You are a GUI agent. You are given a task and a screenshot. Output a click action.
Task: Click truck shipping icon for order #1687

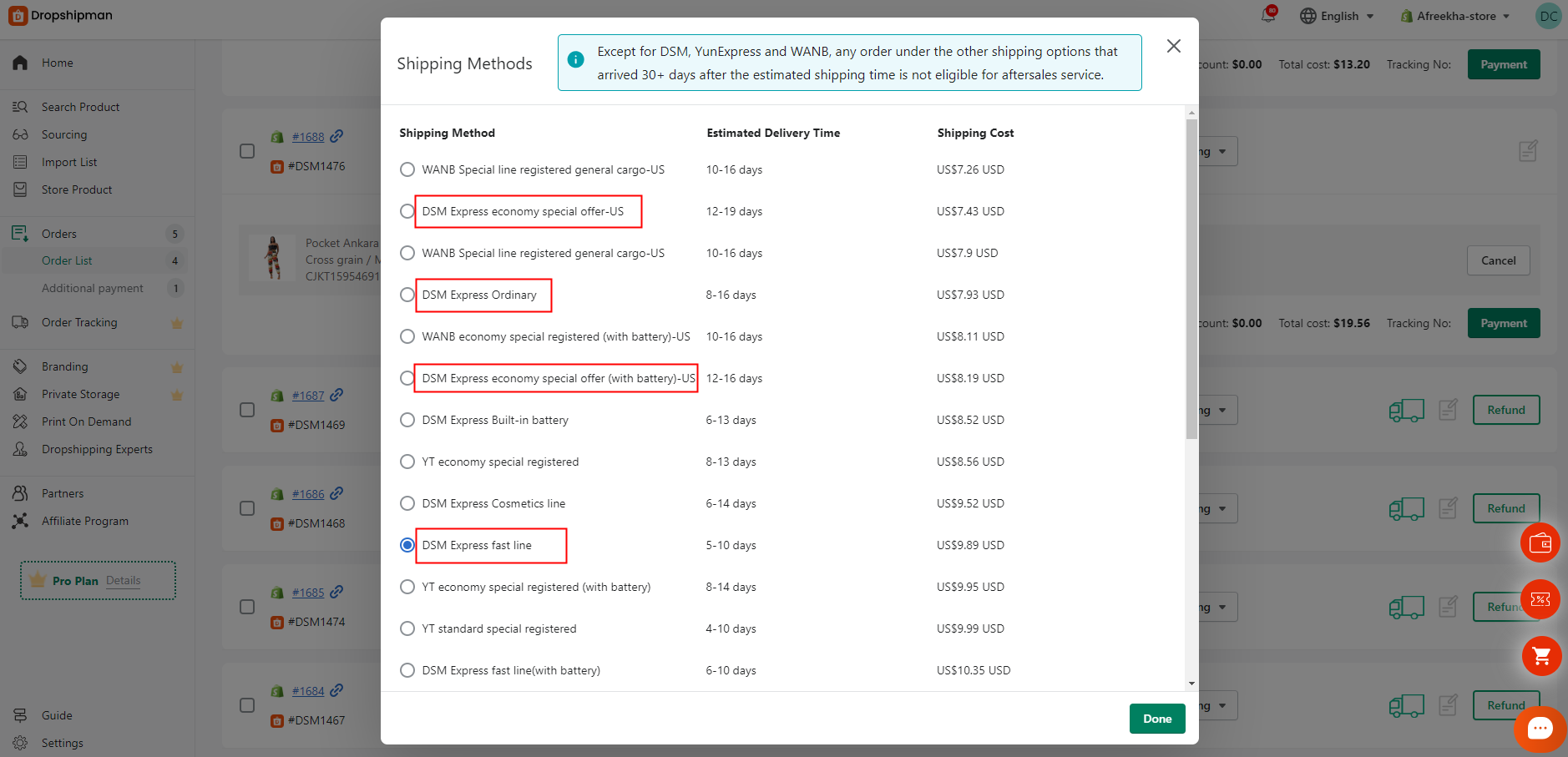point(1406,410)
